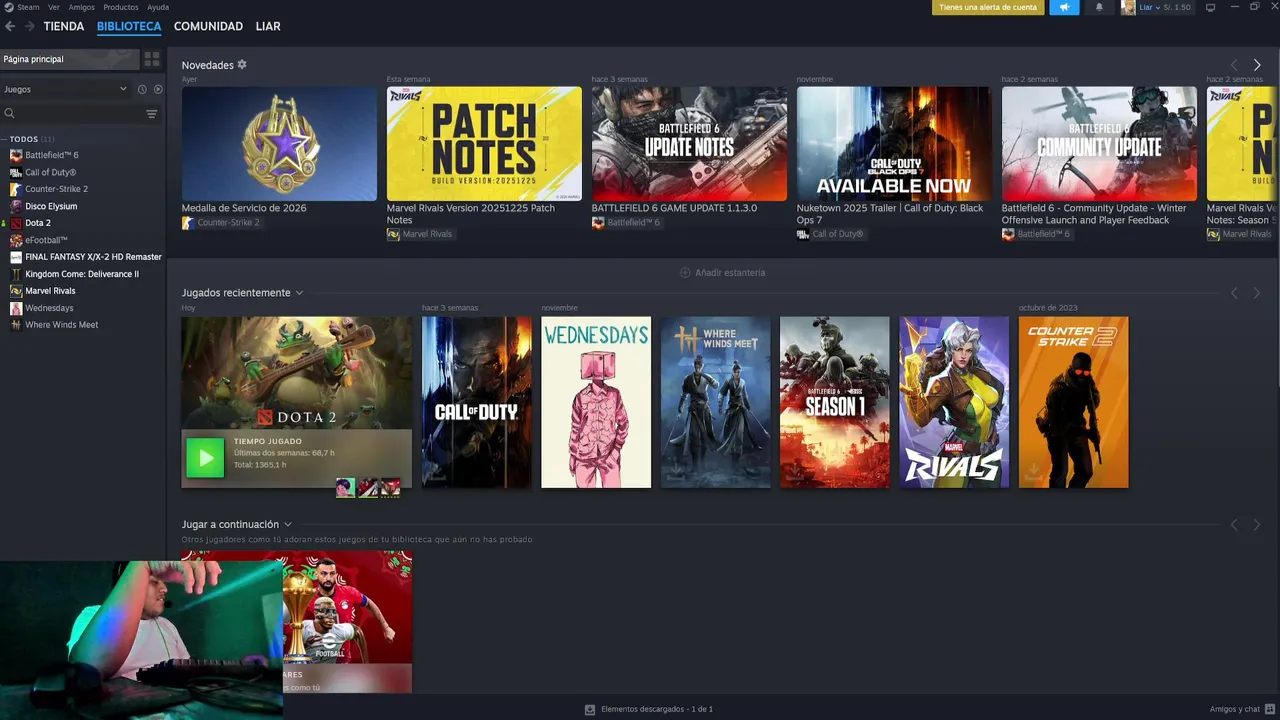This screenshot has height=720, width=1280.
Task: Go to the BIBLIOTECA tab
Action: pos(129,26)
